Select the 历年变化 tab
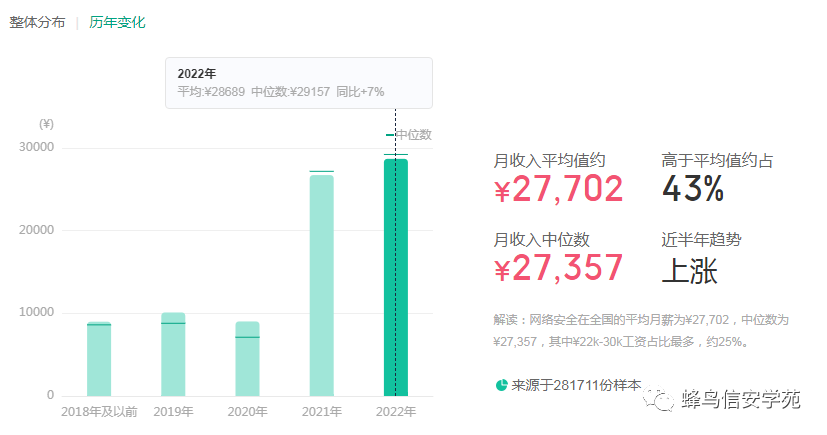Screen dimensions: 827x435 pyautogui.click(x=117, y=23)
